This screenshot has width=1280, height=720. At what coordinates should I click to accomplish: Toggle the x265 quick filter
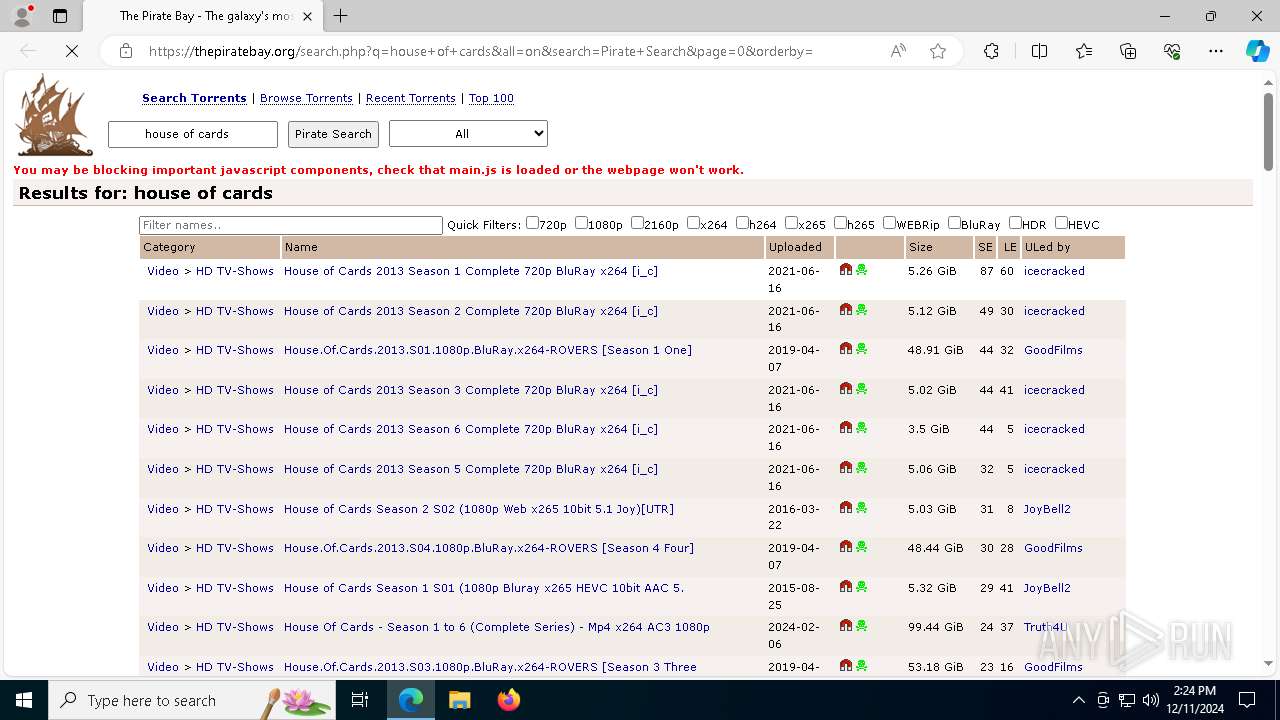[x=791, y=223]
